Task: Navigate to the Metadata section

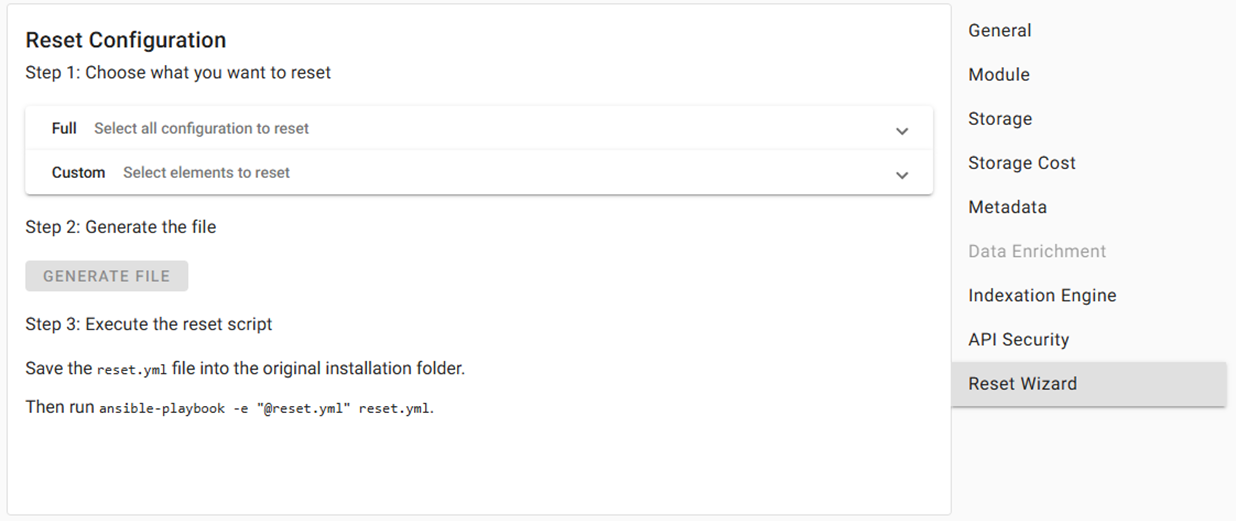Action: tap(1007, 207)
